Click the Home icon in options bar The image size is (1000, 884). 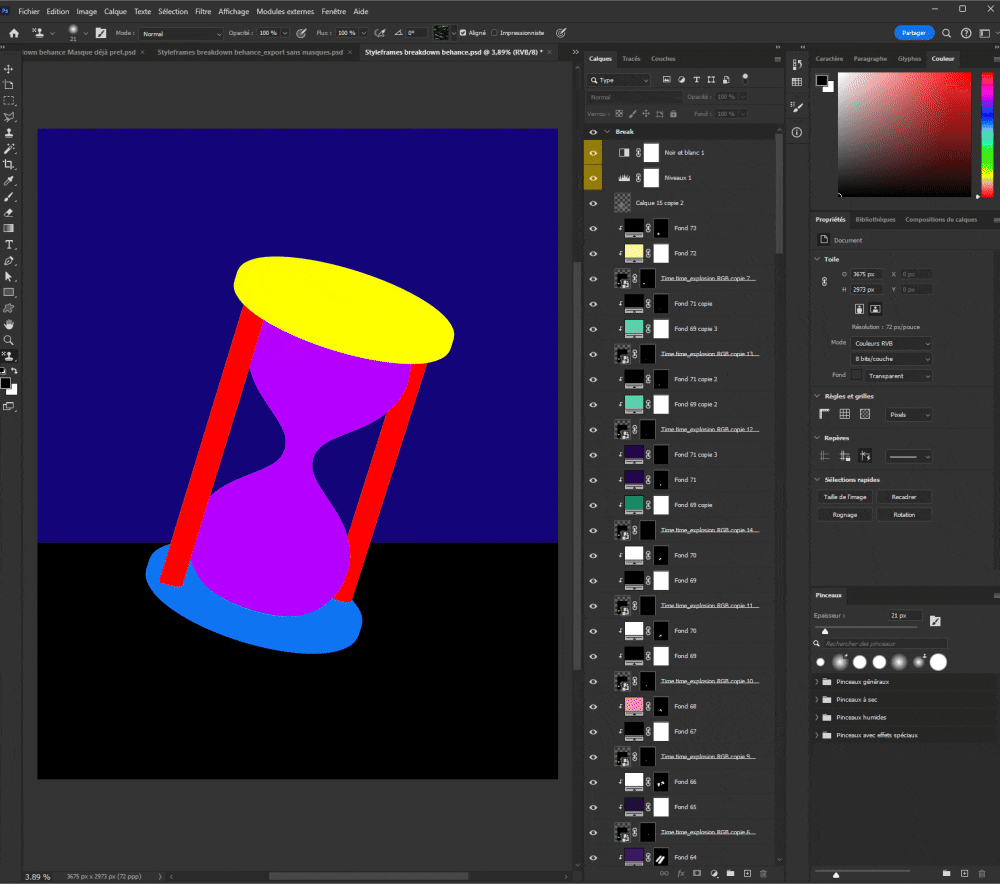pyautogui.click(x=14, y=33)
